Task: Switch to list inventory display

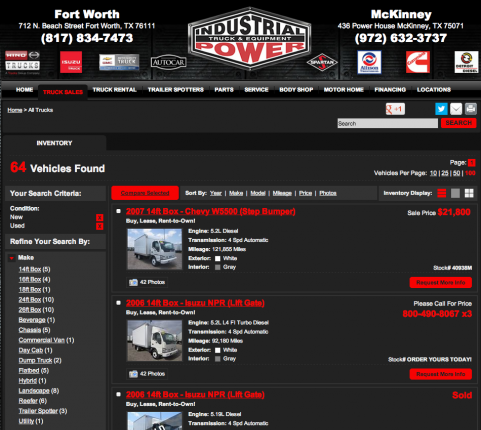Action: tap(442, 193)
